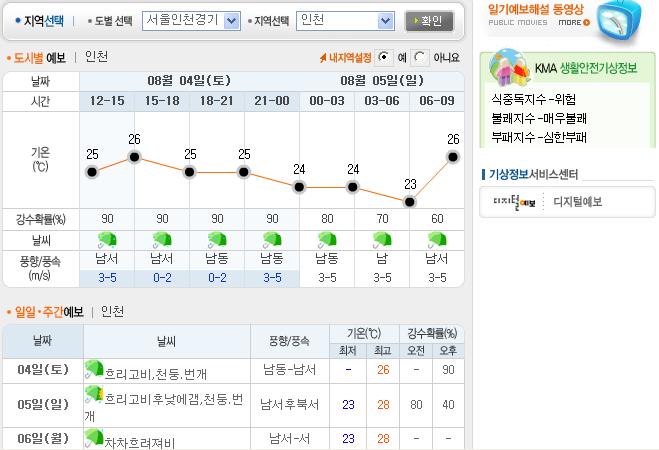Open 부패지수 -심한부패 link
Image resolution: width=659 pixels, height=450 pixels.
(x=539, y=137)
